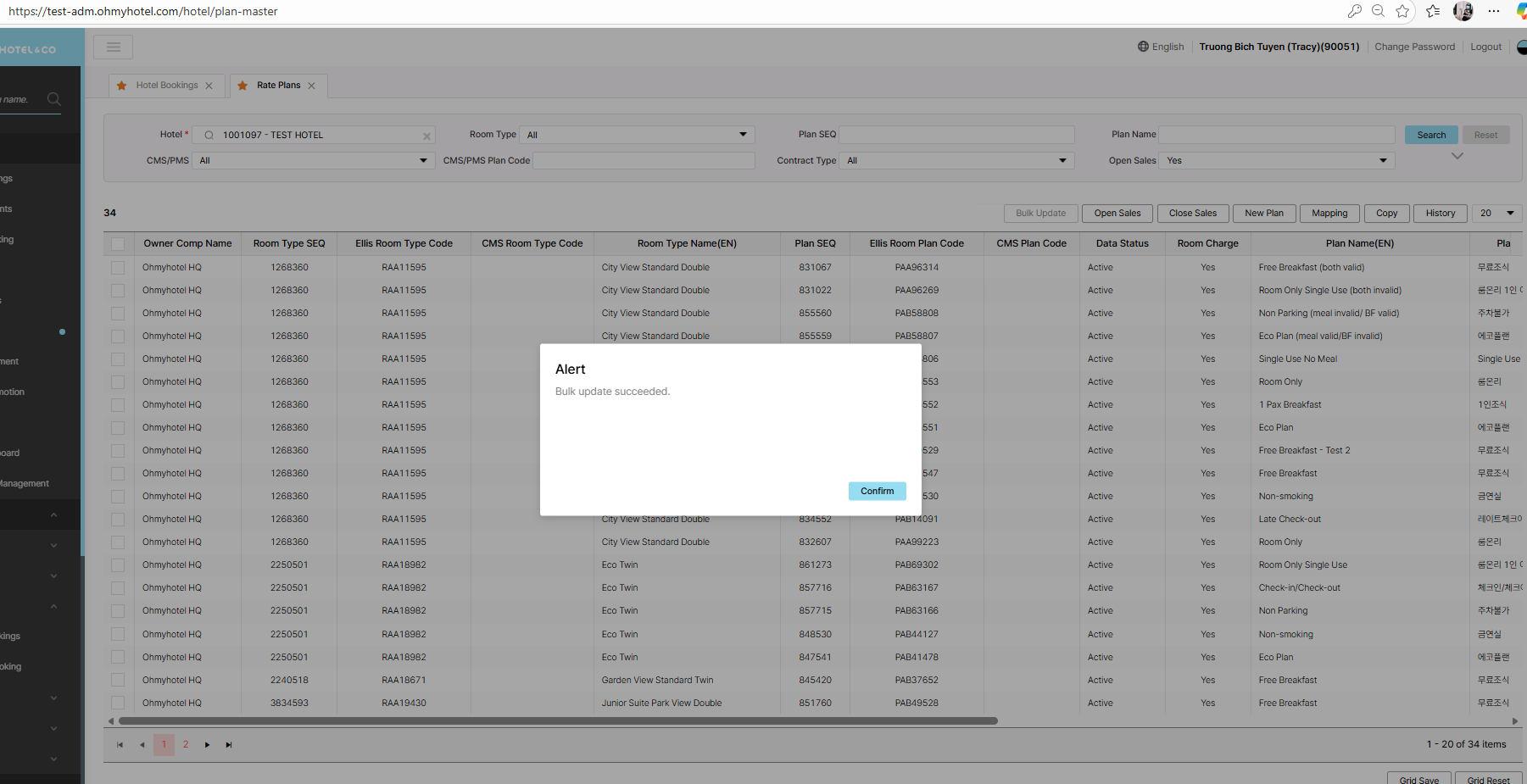Click the globe English language icon

click(1143, 47)
